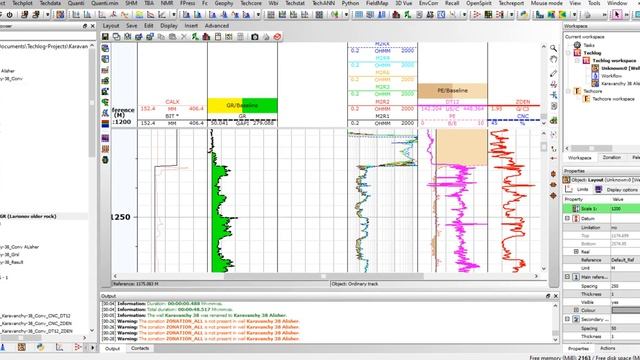Collapse the Secondary property group
This screenshot has height=360, width=640.
[x=567, y=319]
